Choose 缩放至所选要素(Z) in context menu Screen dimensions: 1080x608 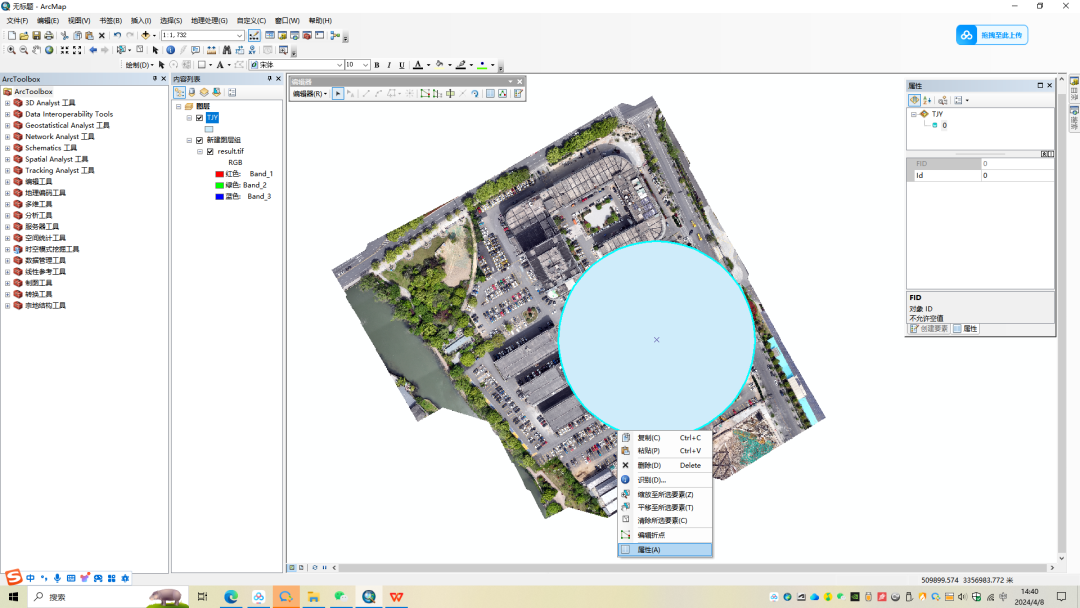pos(665,494)
